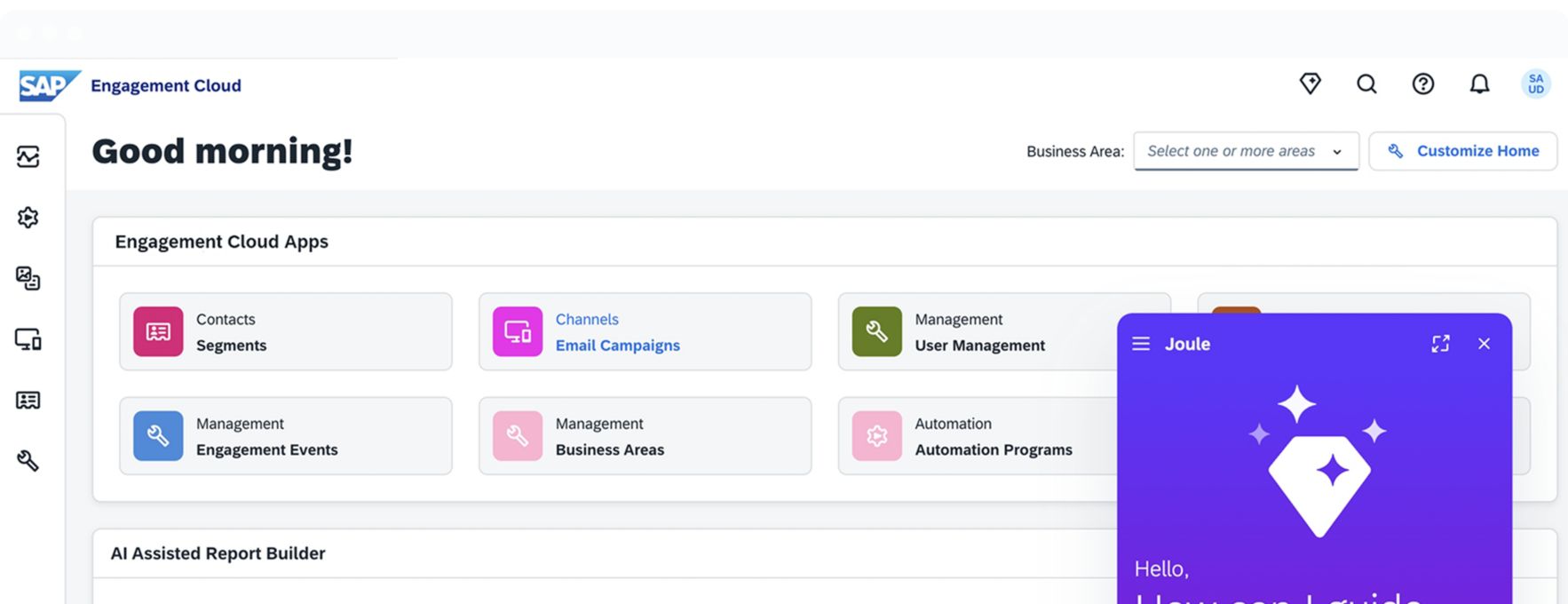Screen dimensions: 1568x604
Task: Click the SAP logo in header
Action: [49, 85]
